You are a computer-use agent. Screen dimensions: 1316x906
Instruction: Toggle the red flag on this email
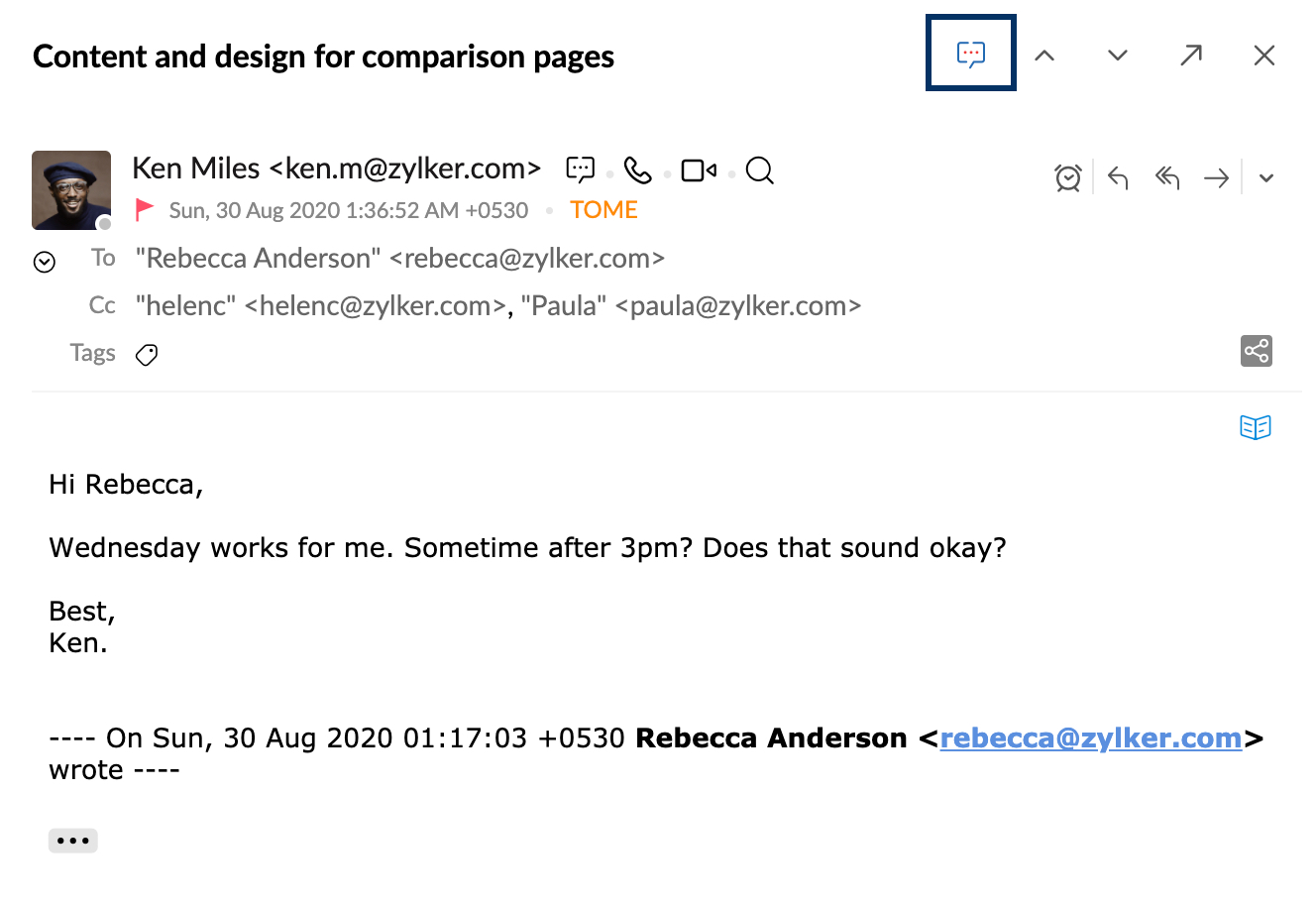145,209
